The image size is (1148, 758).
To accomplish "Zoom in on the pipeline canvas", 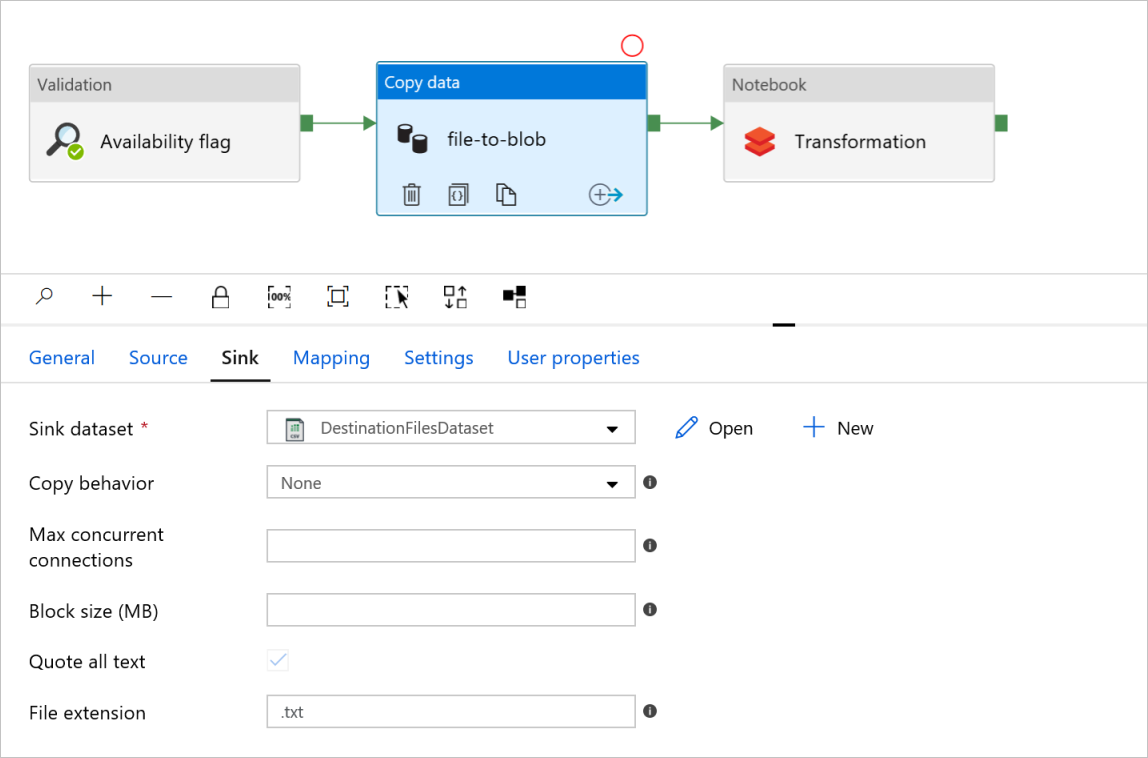I will tap(102, 297).
